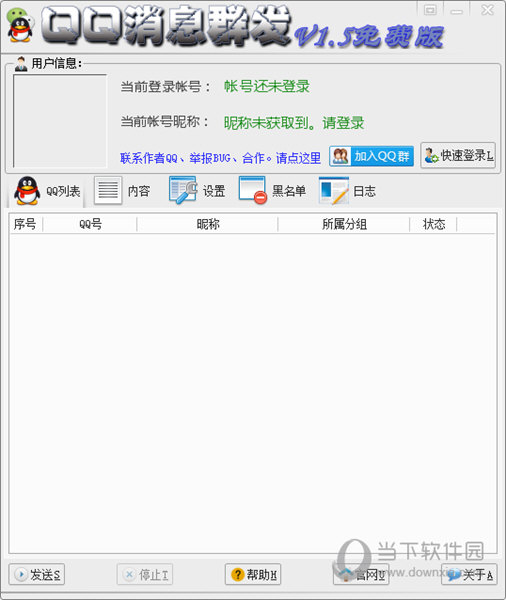
Task: Click the wrench icon for 设置
Action: click(183, 190)
